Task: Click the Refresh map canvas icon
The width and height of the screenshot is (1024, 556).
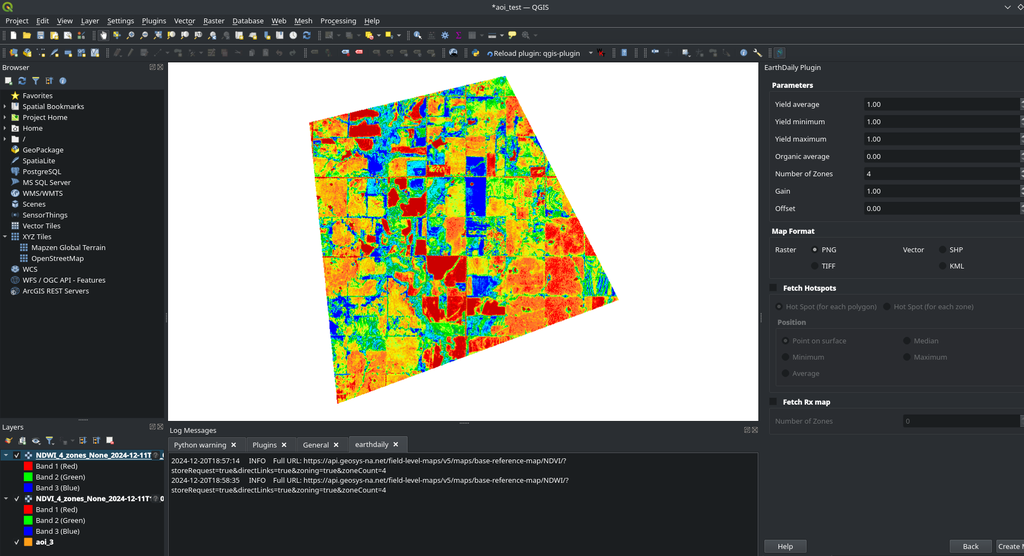Action: (x=307, y=35)
